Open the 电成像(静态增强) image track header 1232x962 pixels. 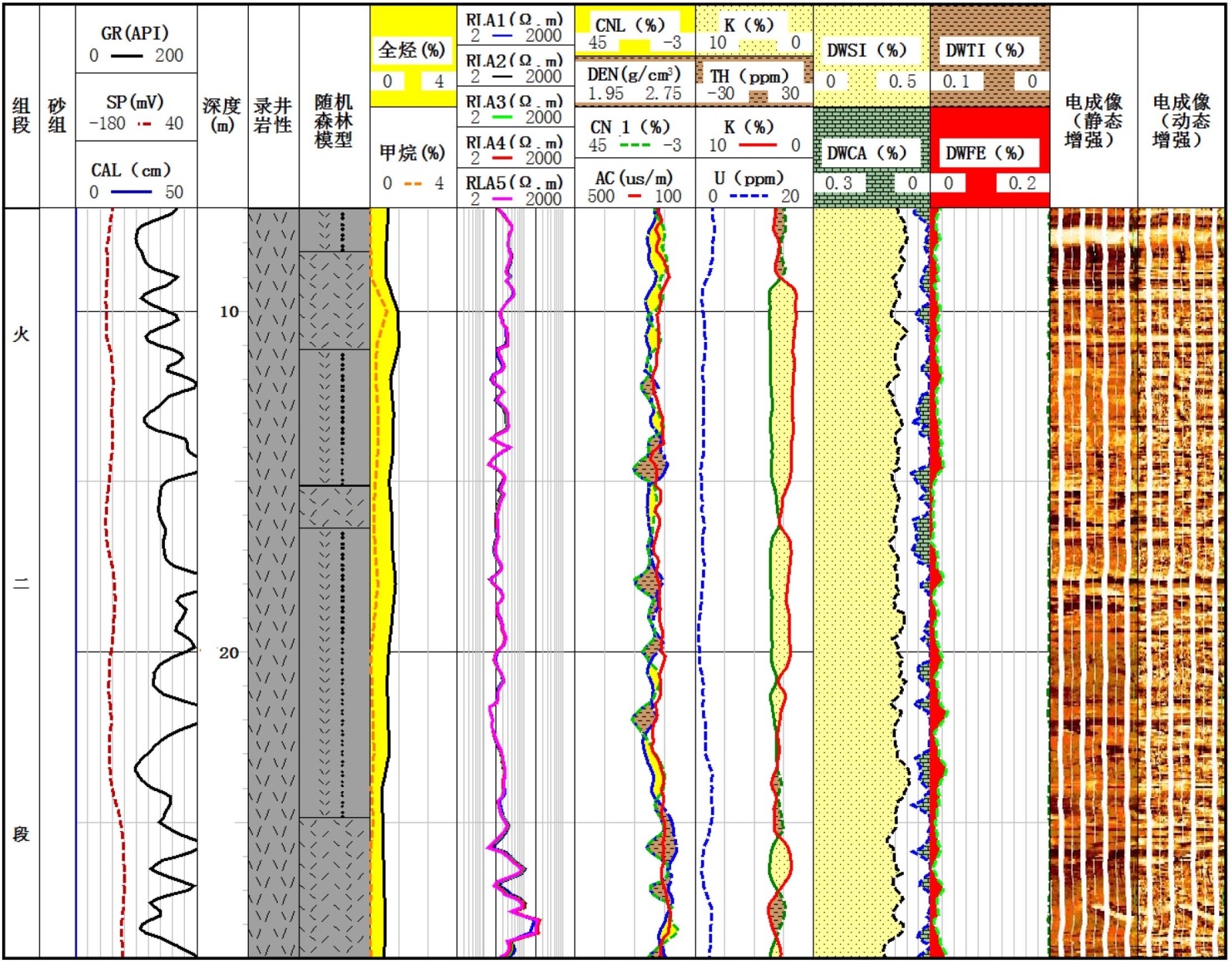pos(1093,120)
